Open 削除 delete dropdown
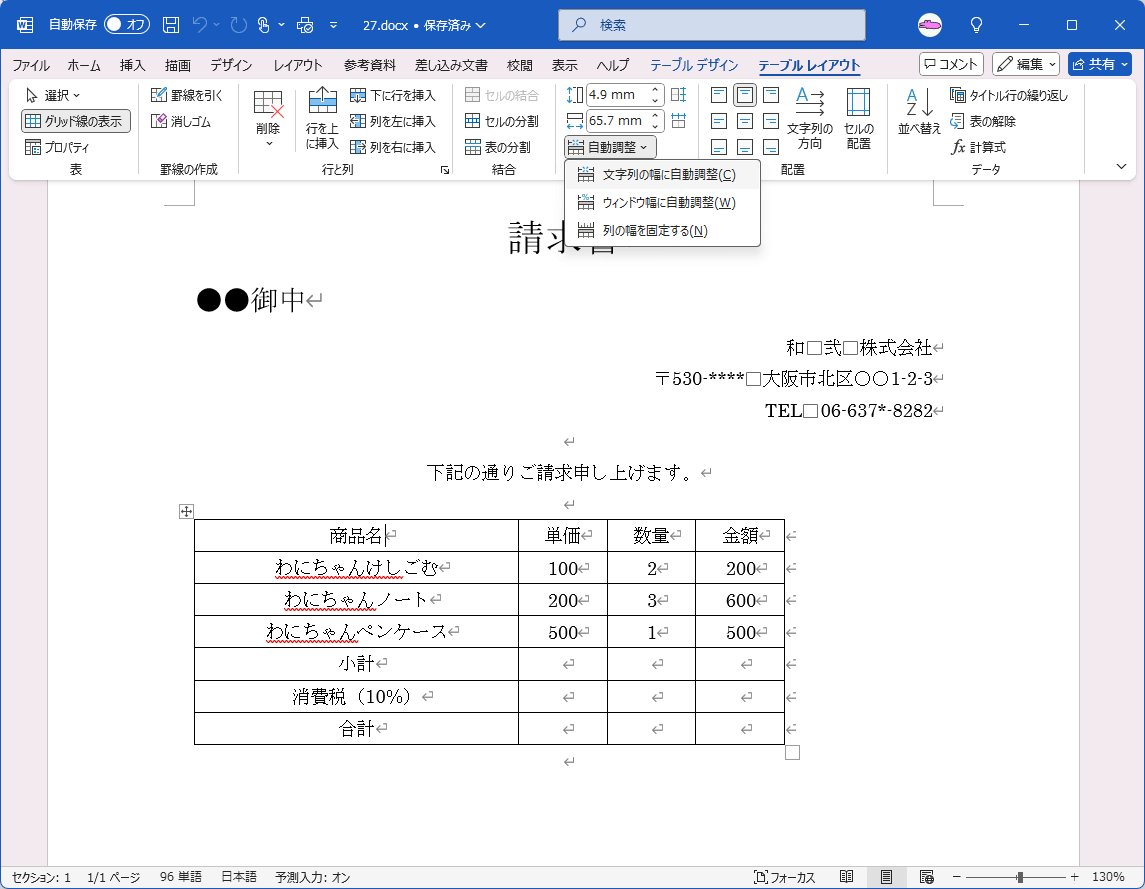 [x=268, y=118]
